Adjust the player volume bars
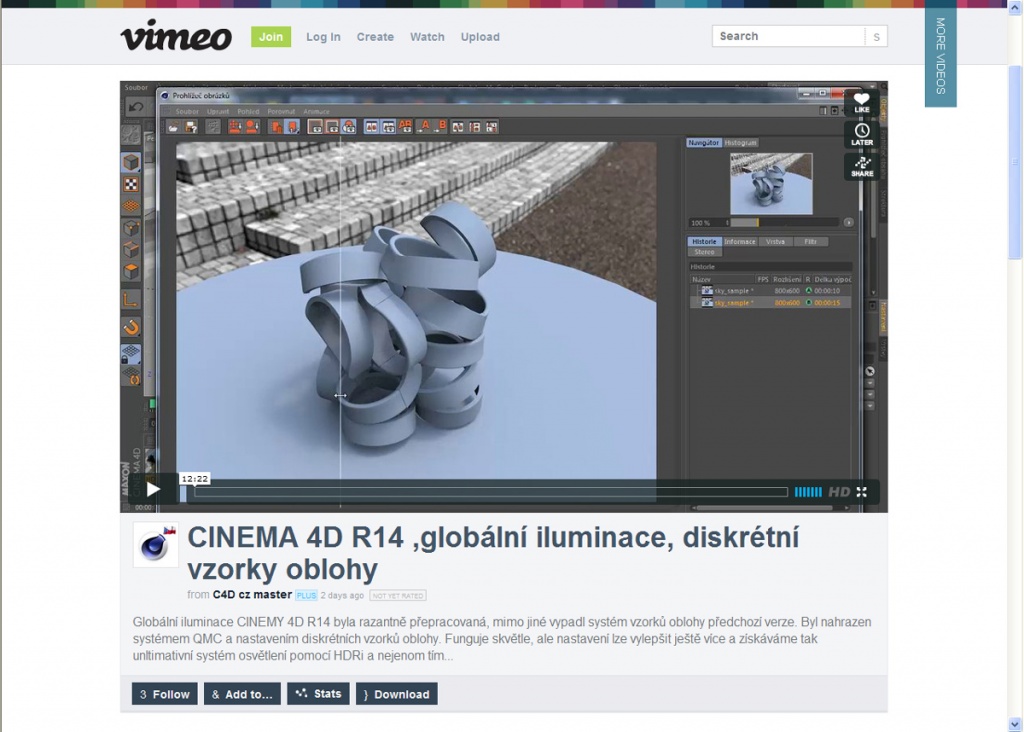 point(808,492)
